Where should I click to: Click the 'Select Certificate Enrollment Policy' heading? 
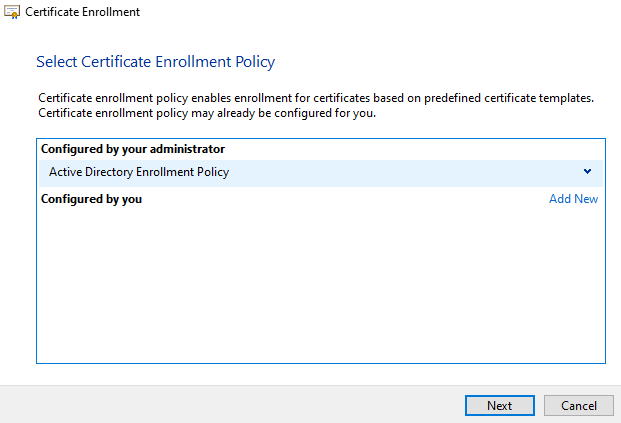[155, 62]
